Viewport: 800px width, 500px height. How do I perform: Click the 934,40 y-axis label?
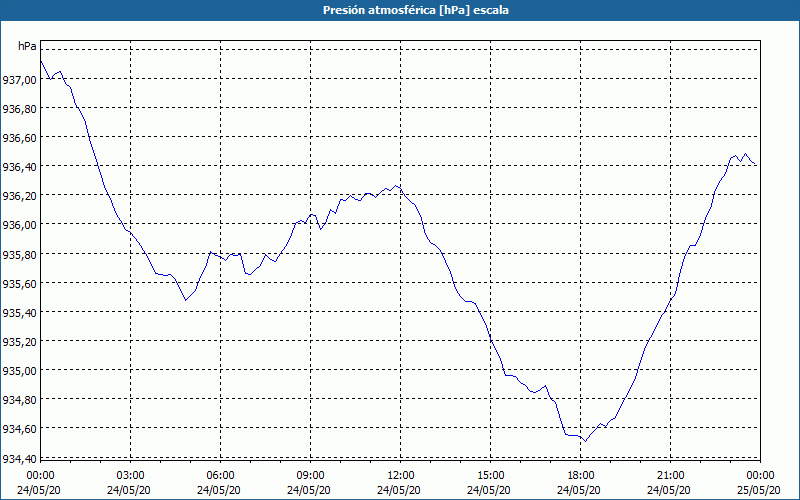(19, 459)
